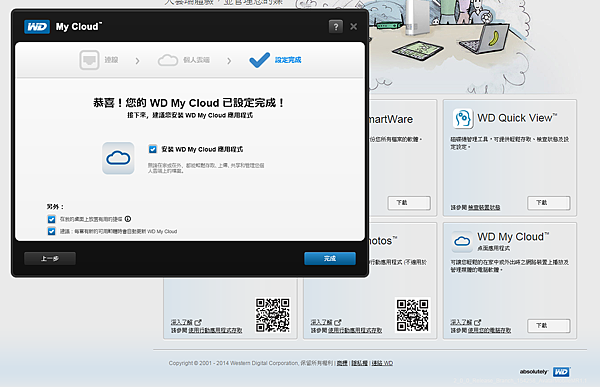Toggle 安裝 WD My Cloud 應用程式 checkbox
This screenshot has width=600, height=387.
[x=153, y=149]
